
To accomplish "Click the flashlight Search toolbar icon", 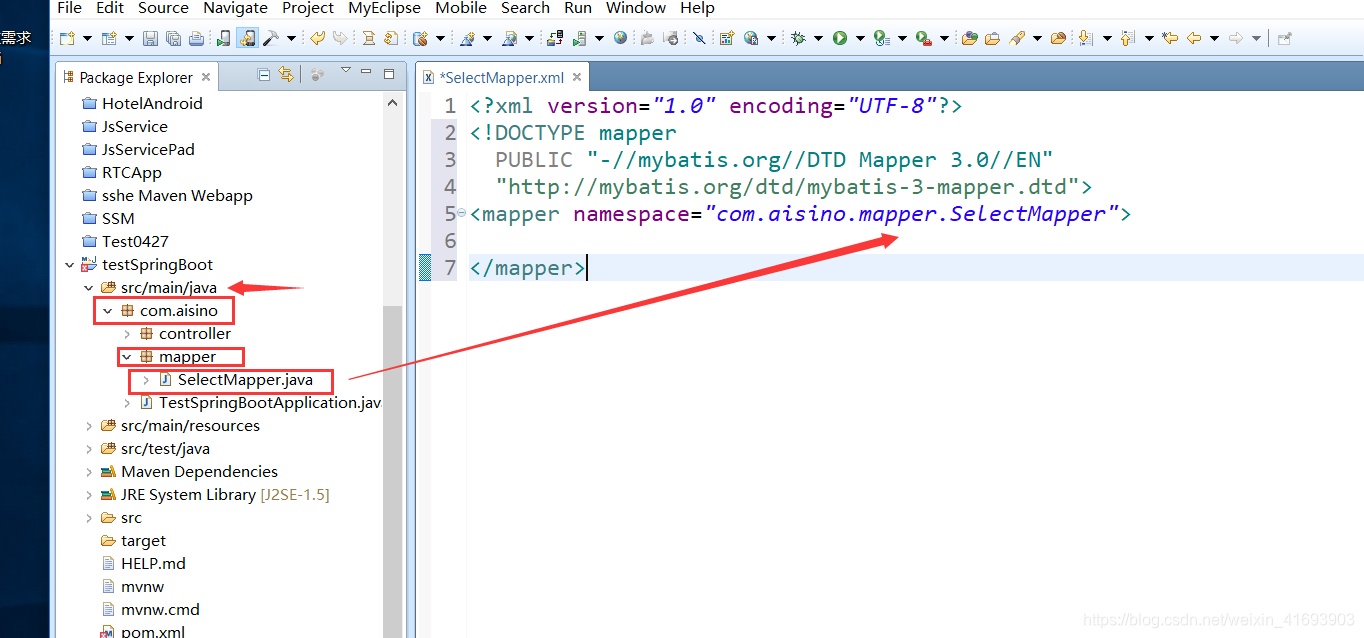I will tap(1016, 38).
